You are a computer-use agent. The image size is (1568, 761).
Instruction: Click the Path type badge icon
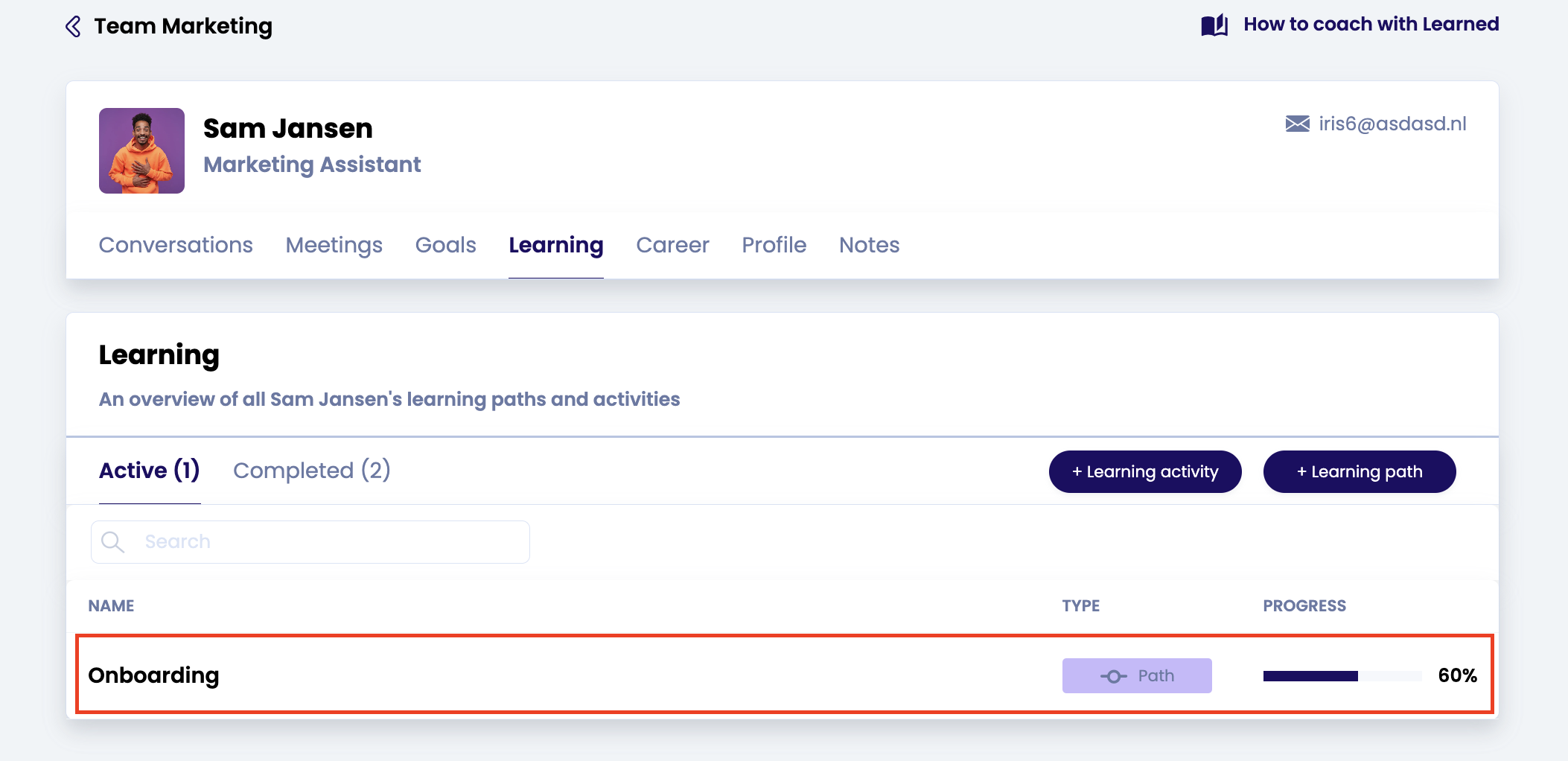(x=1113, y=676)
